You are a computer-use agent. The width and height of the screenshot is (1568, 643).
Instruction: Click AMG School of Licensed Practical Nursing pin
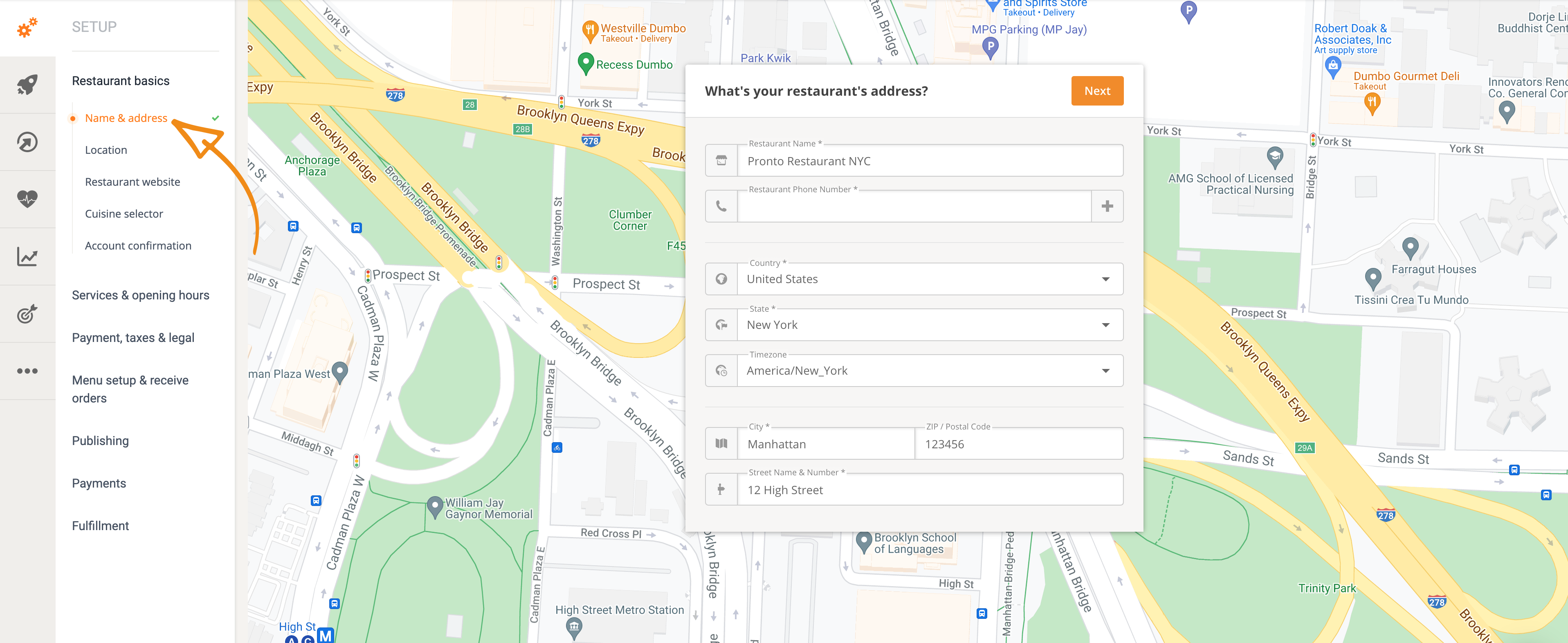[x=1275, y=157]
